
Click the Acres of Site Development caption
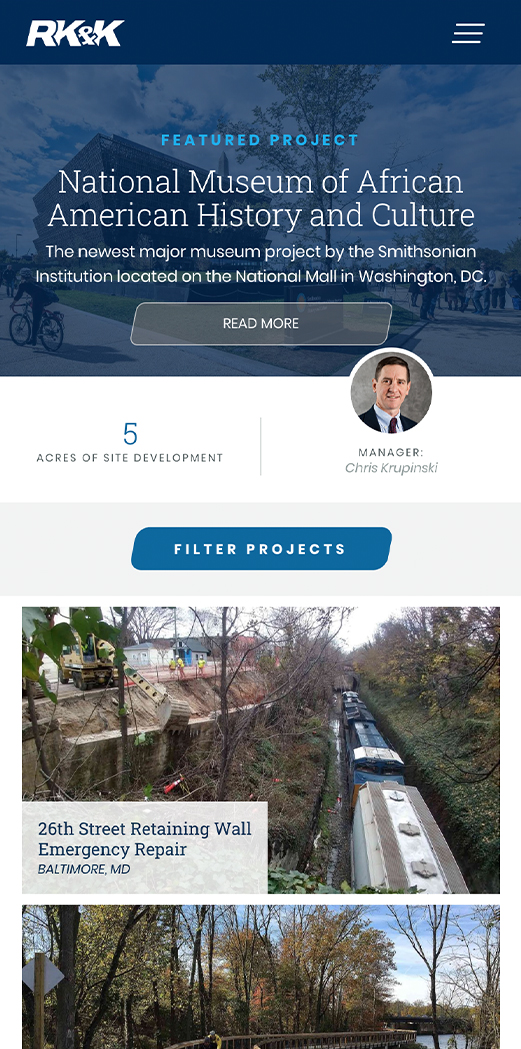pos(130,458)
